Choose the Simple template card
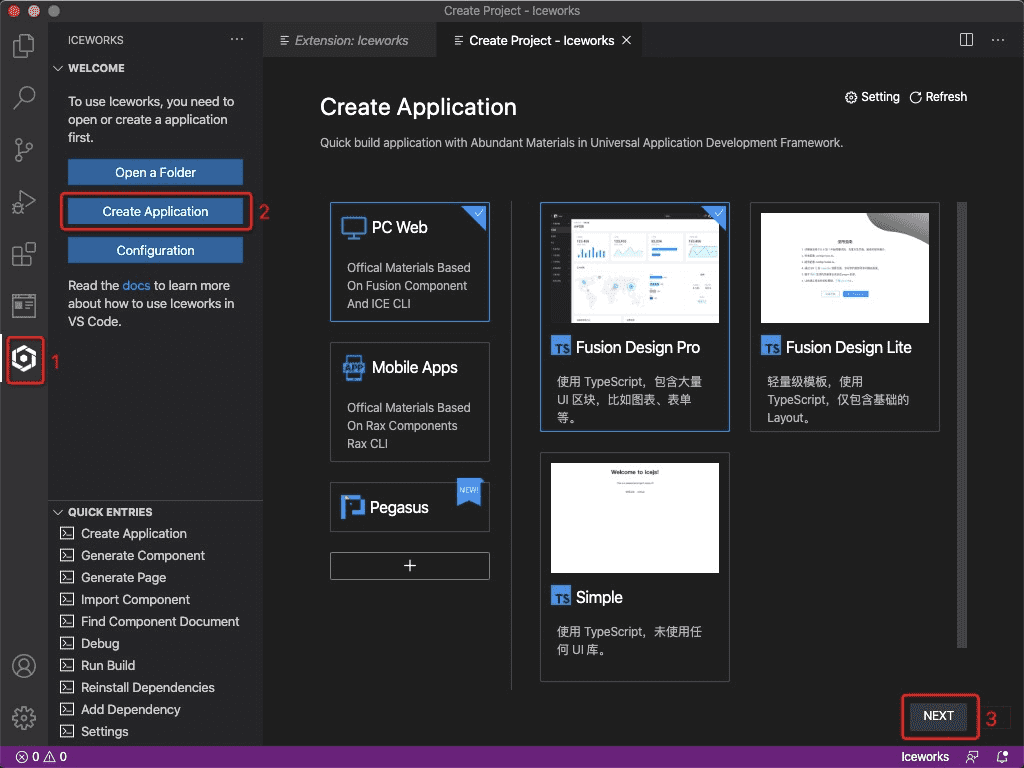 634,567
